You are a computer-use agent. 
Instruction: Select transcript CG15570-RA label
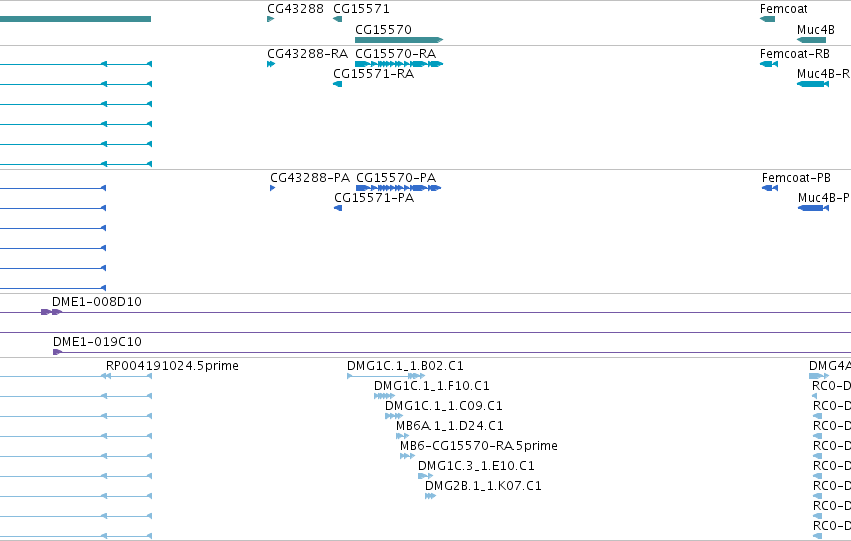pos(396,54)
